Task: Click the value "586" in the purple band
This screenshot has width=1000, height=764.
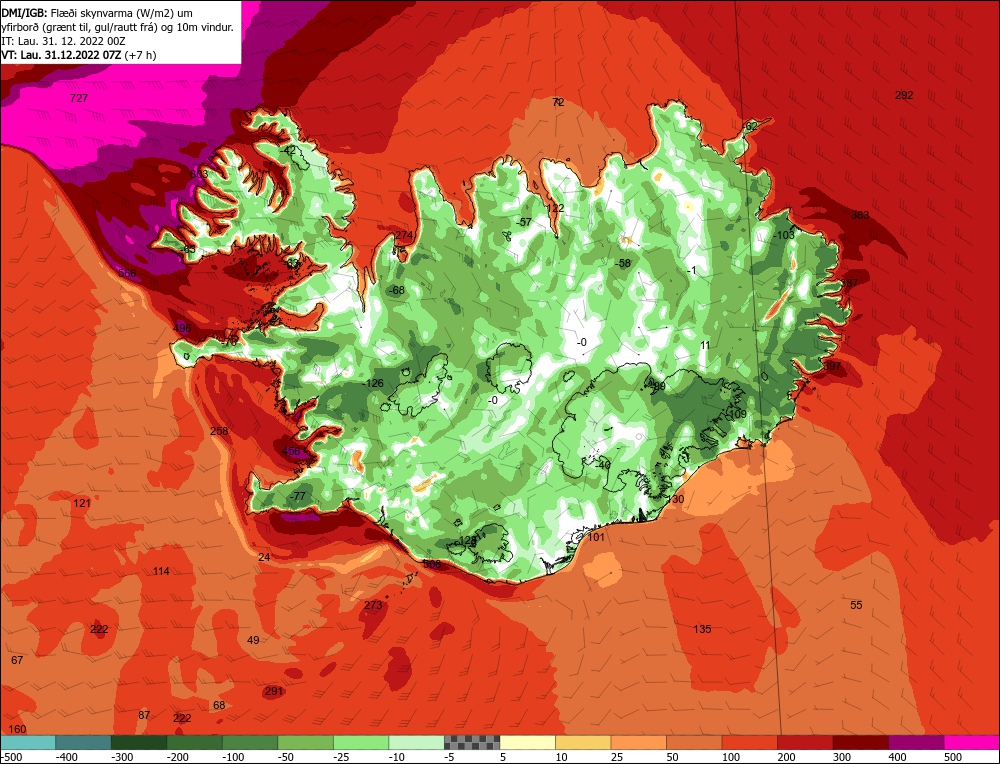Action: pos(127,274)
